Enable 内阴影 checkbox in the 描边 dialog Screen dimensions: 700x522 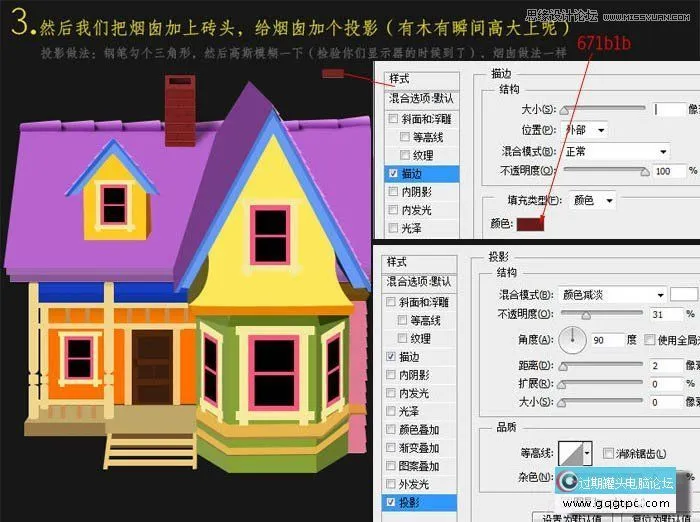[393, 192]
